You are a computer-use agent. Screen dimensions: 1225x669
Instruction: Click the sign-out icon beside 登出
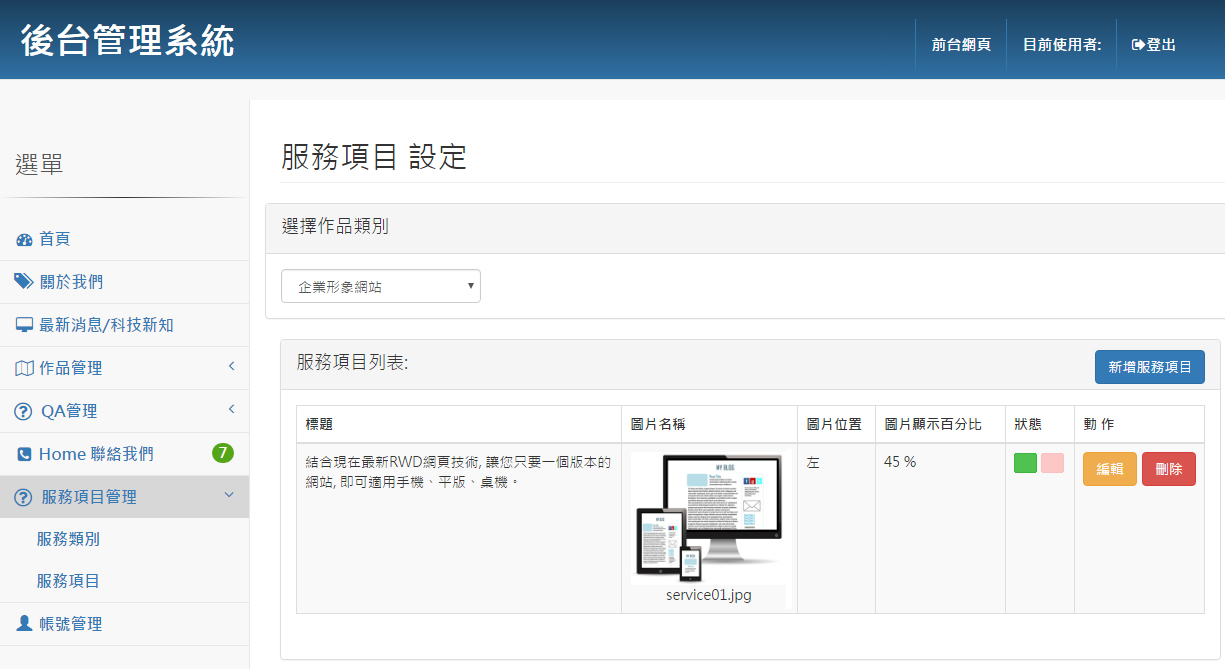point(1138,45)
